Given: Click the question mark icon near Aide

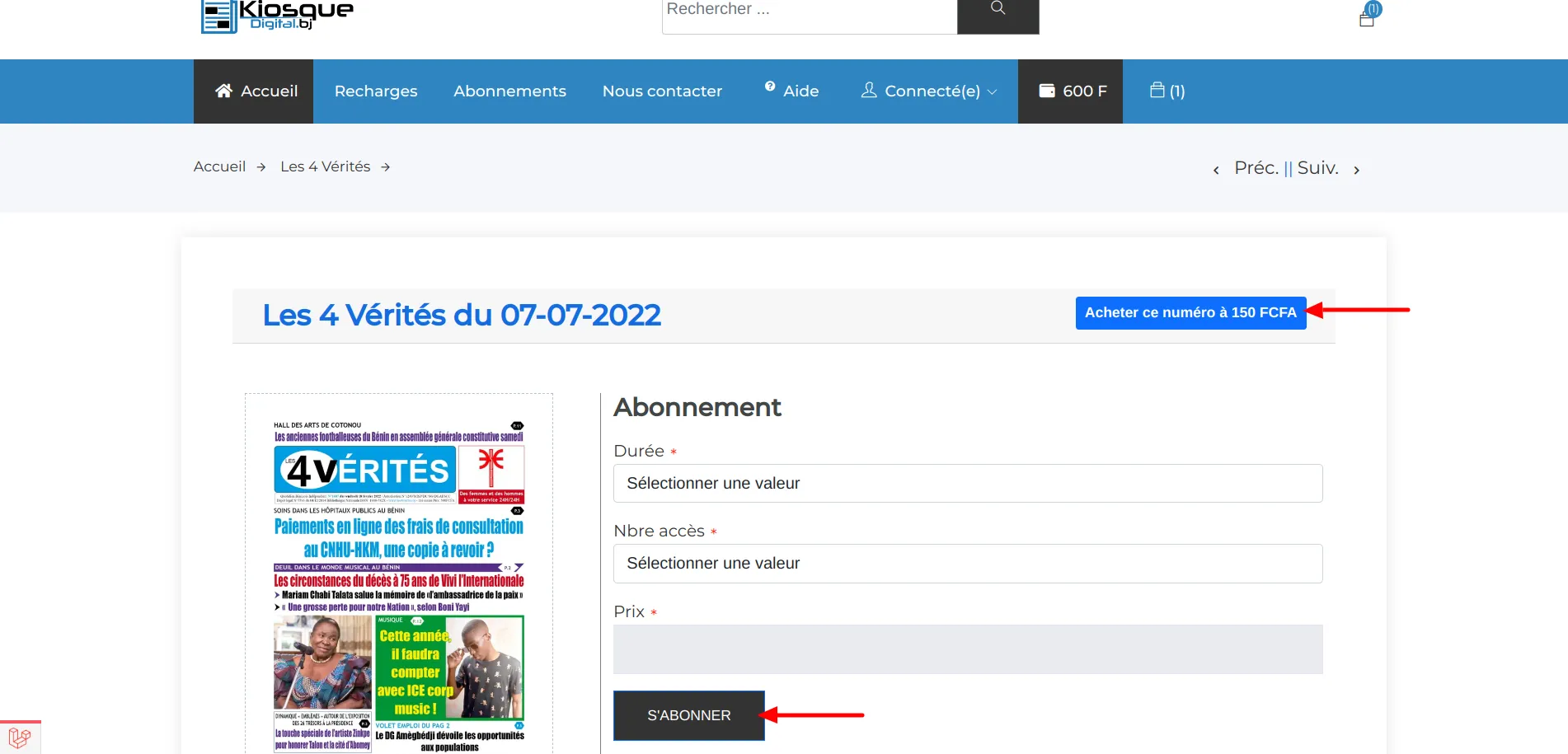Looking at the screenshot, I should 770,85.
